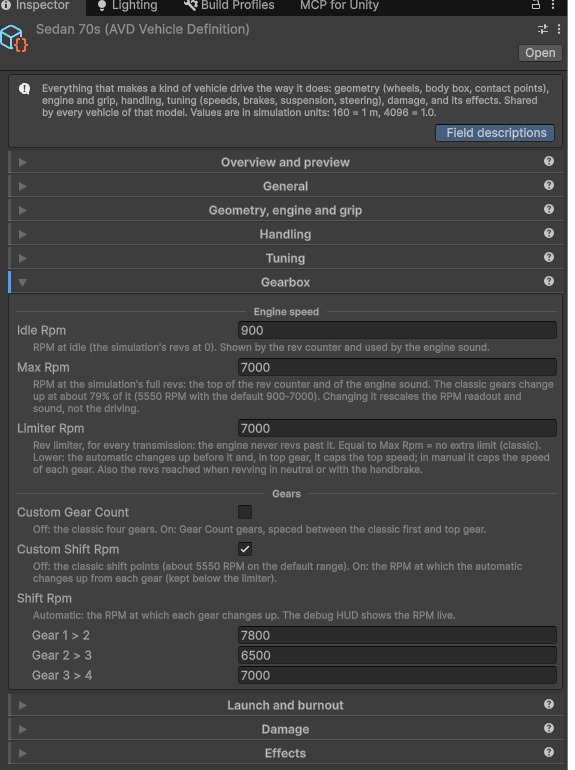575x770 pixels.
Task: Show help for Effects section
Action: pyautogui.click(x=549, y=752)
